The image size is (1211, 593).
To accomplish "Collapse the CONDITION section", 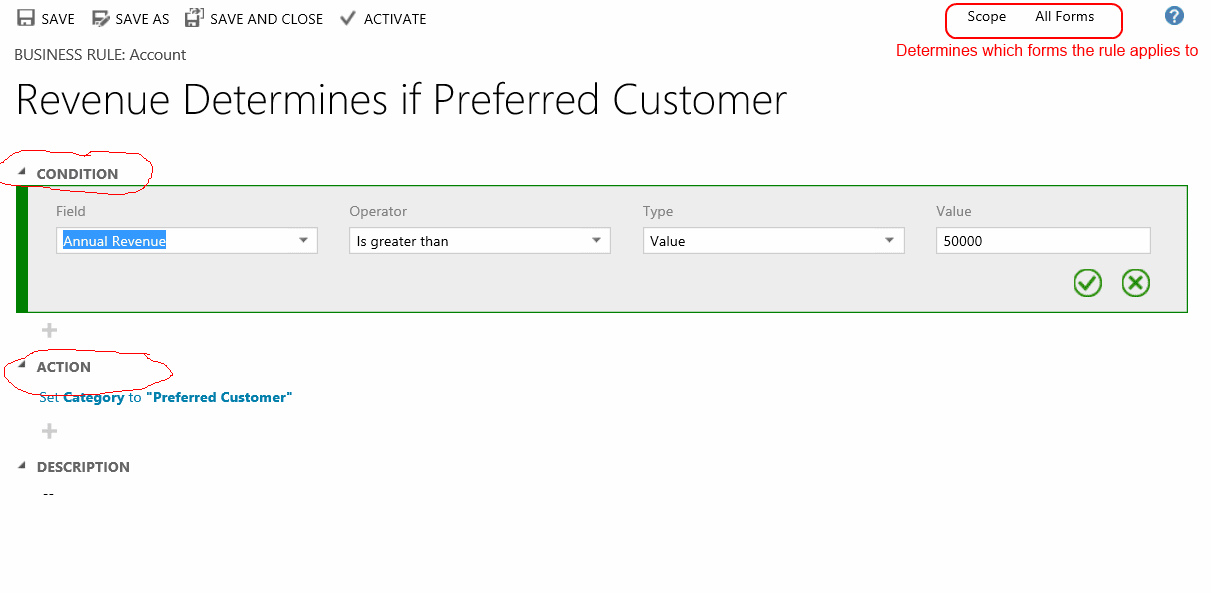I will click(22, 171).
